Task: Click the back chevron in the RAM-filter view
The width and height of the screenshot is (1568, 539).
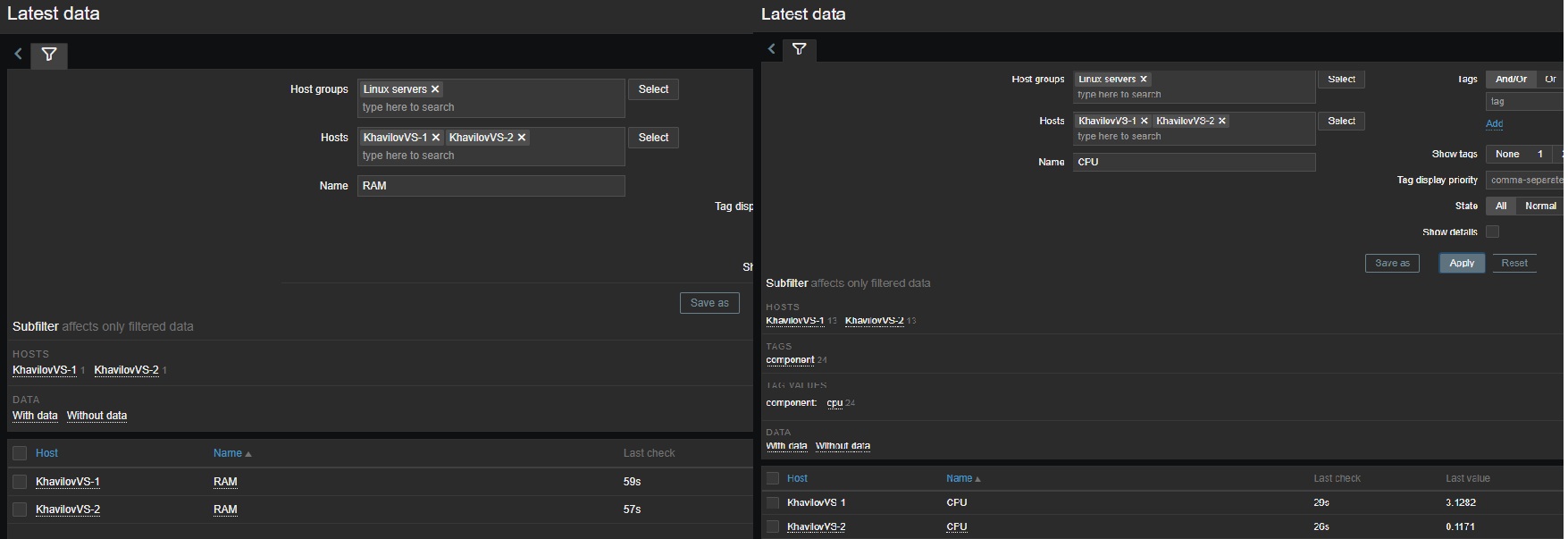Action: (18, 55)
